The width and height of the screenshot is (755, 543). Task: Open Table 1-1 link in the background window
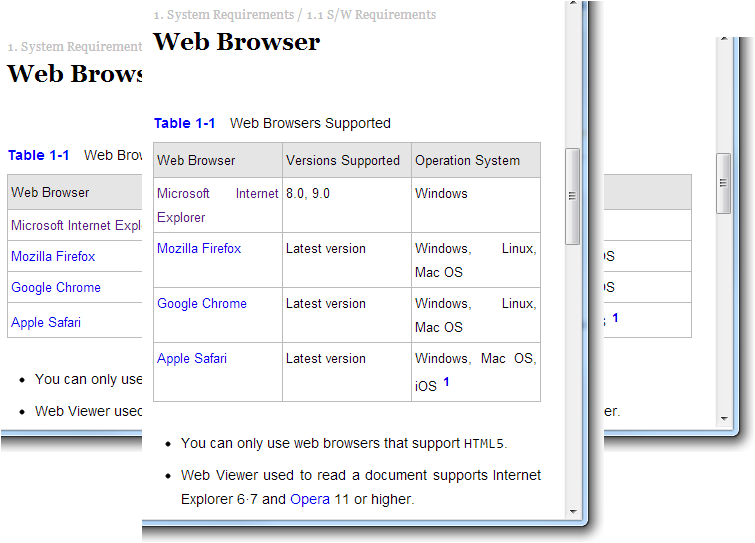tap(39, 155)
